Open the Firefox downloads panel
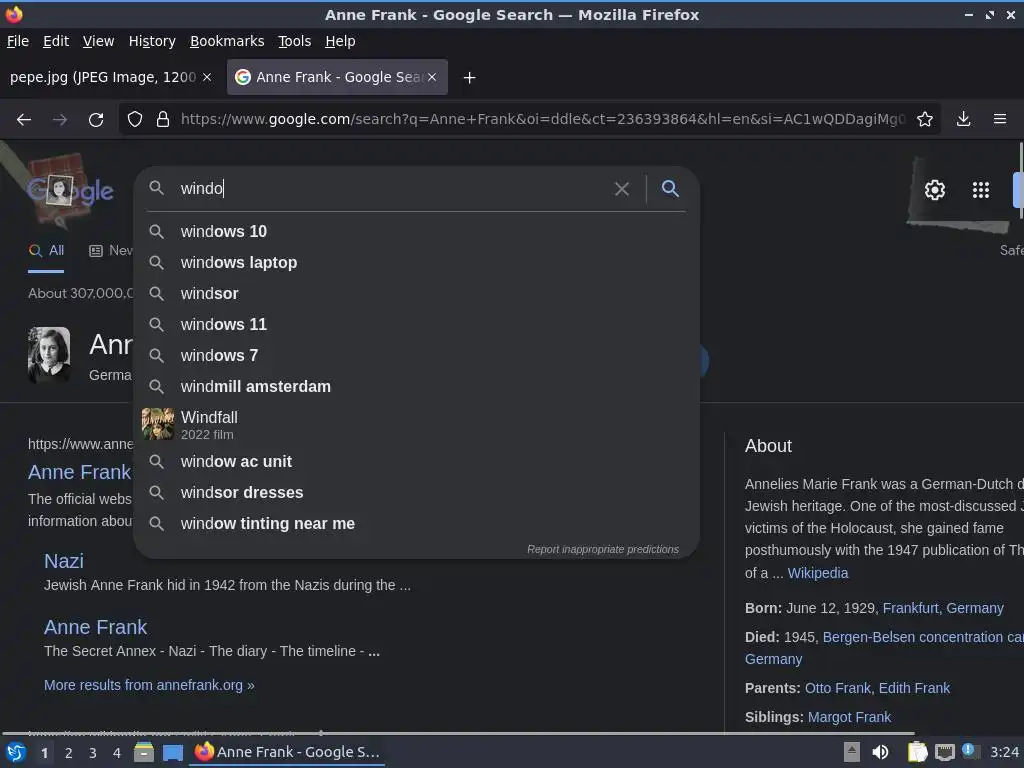This screenshot has height=768, width=1024. [963, 119]
